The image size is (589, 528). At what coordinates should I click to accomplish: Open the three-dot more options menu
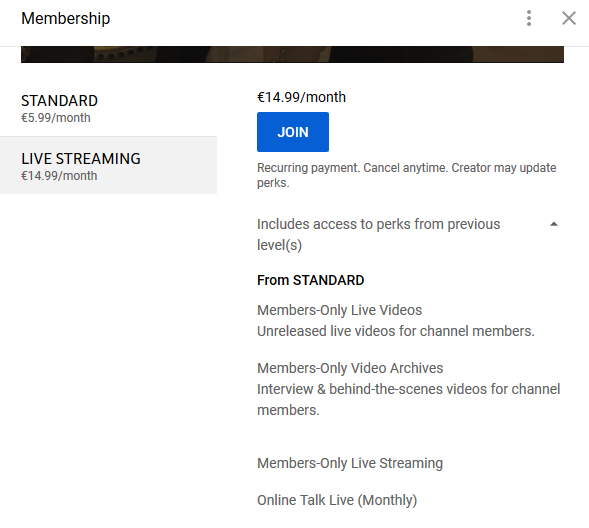click(529, 18)
